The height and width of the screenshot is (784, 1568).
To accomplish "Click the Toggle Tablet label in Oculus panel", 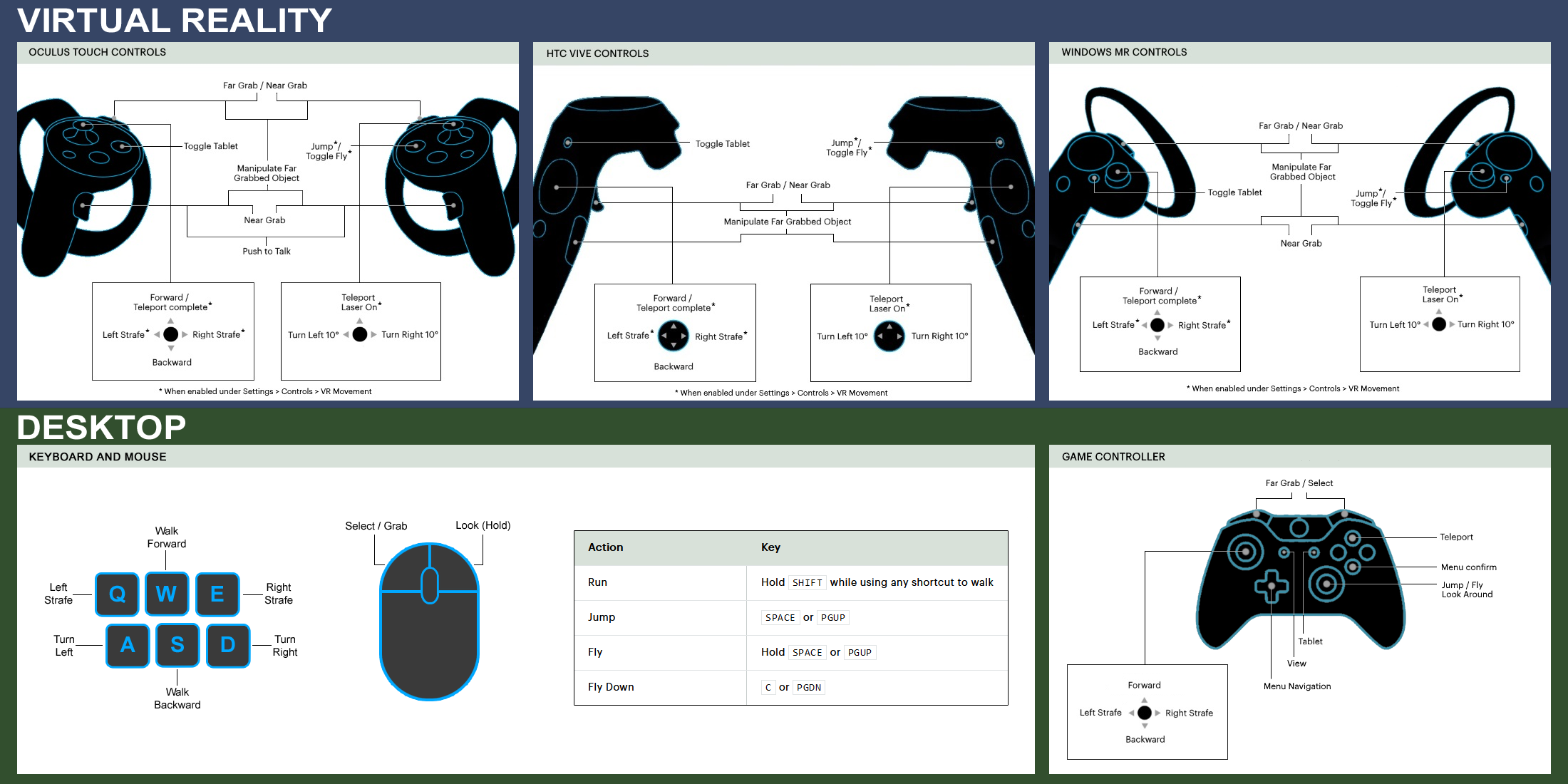I will click(211, 146).
